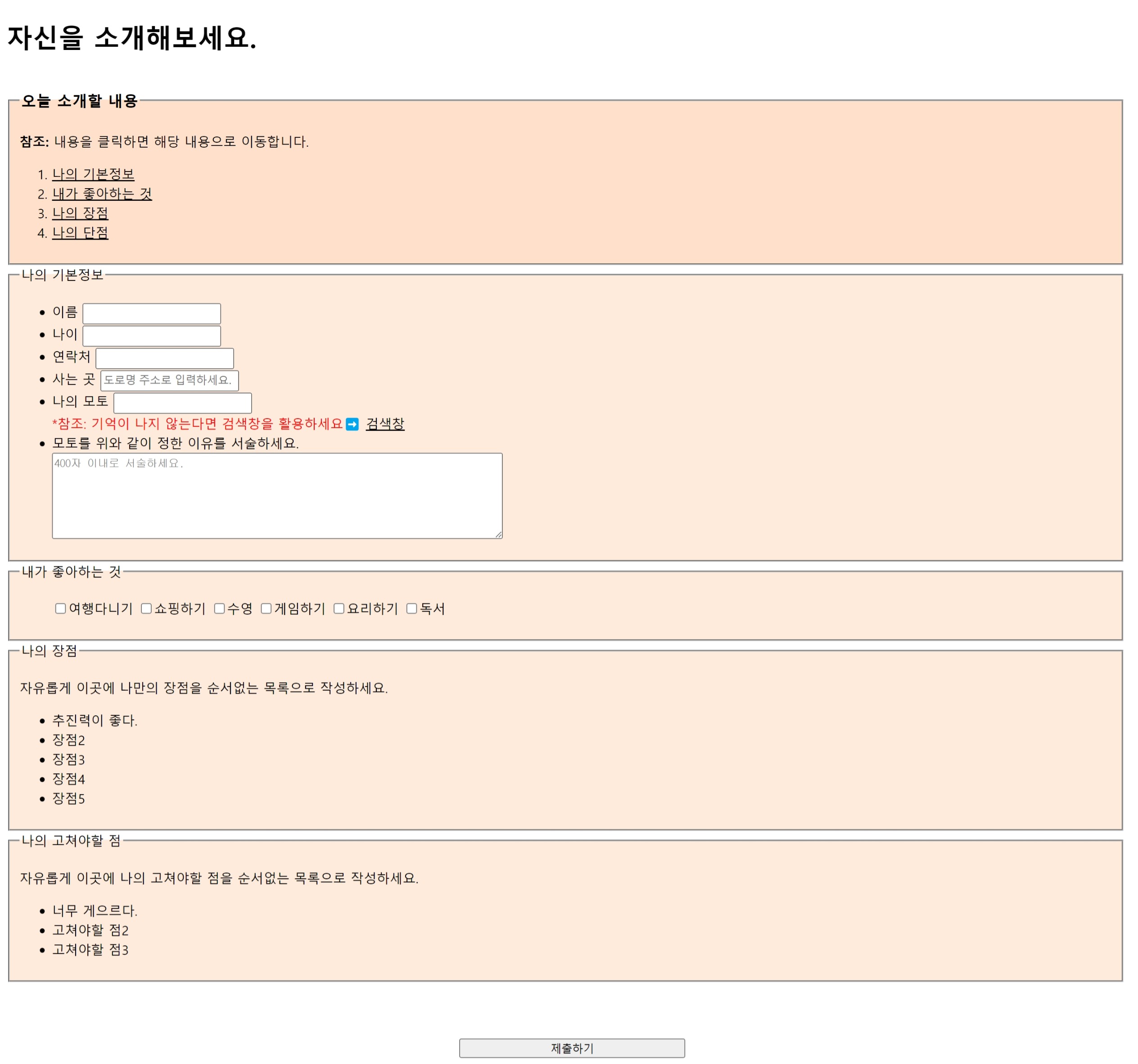The height and width of the screenshot is (1064, 1138).
Task: Select the 게임하기 checkbox
Action: pos(266,609)
